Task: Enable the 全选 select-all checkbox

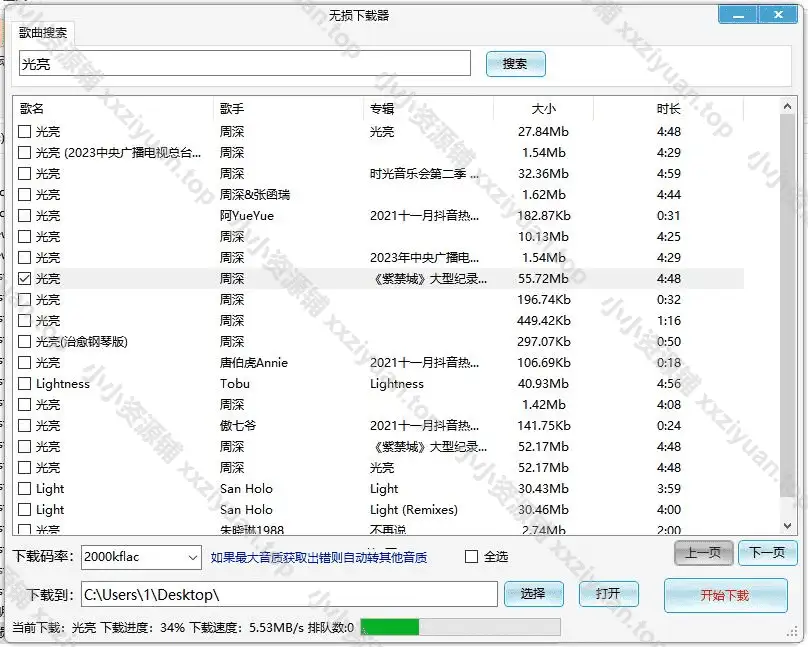Action: tap(472, 557)
